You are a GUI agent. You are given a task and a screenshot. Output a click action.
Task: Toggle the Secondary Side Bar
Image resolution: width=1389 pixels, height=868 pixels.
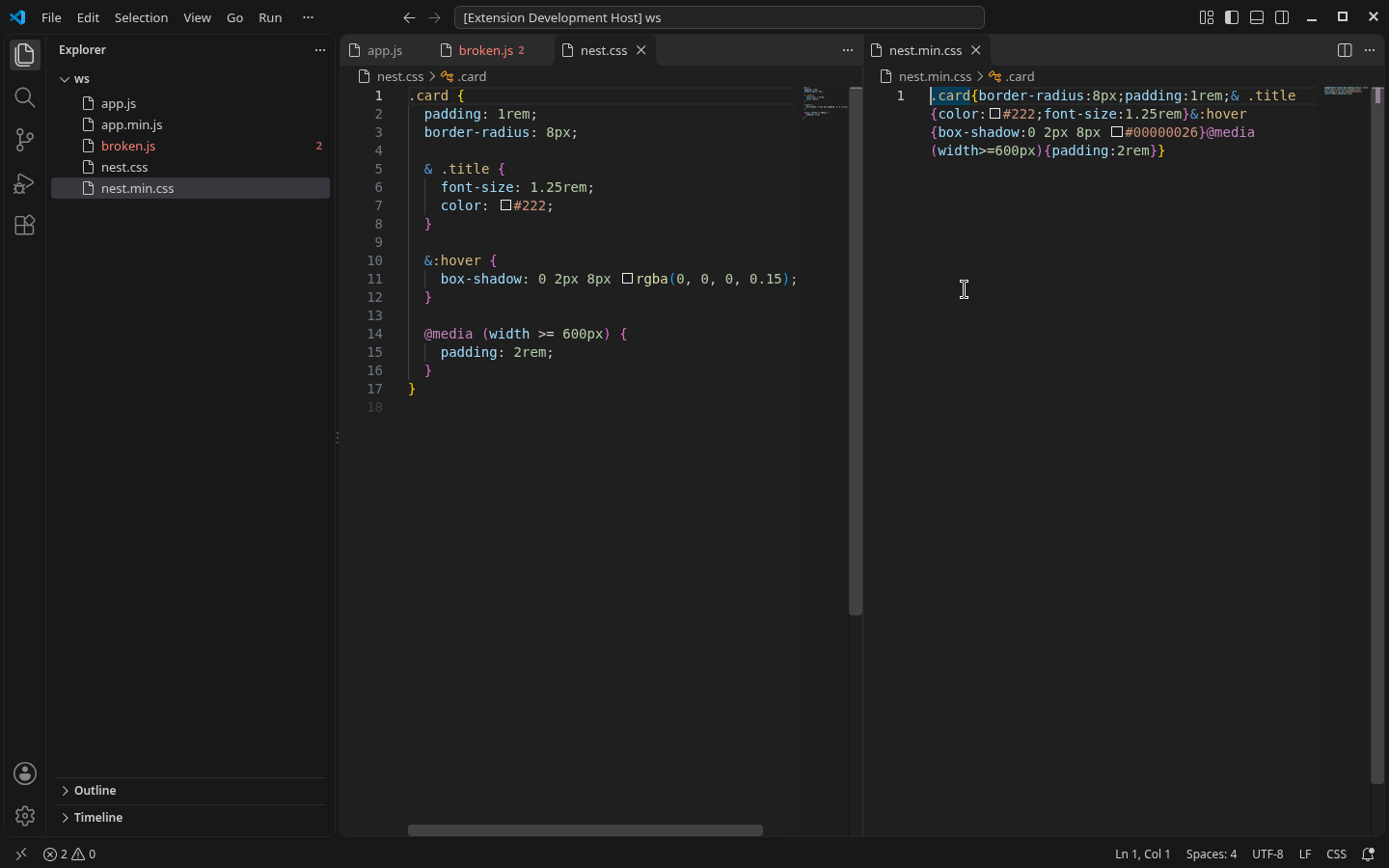1282,17
